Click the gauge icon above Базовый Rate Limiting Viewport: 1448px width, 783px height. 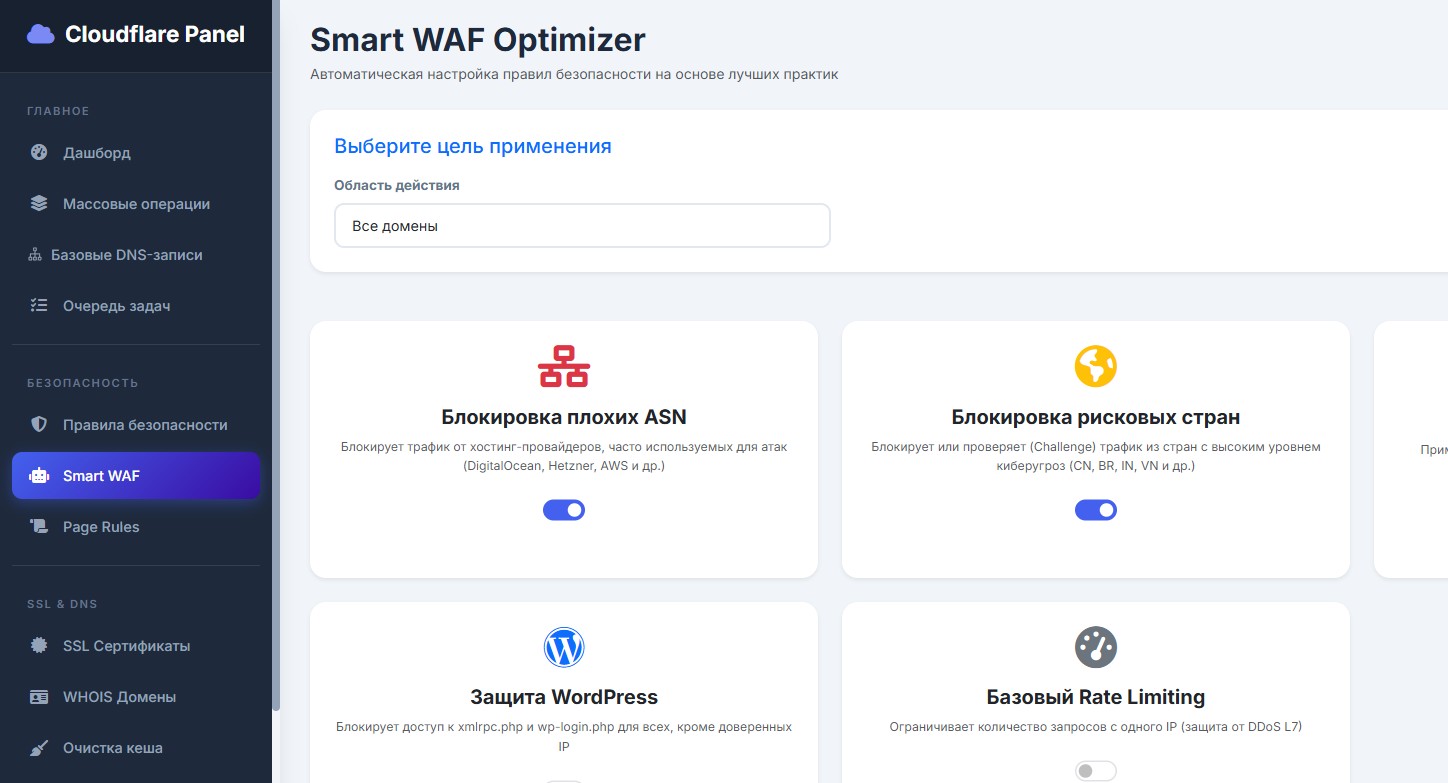click(1096, 647)
